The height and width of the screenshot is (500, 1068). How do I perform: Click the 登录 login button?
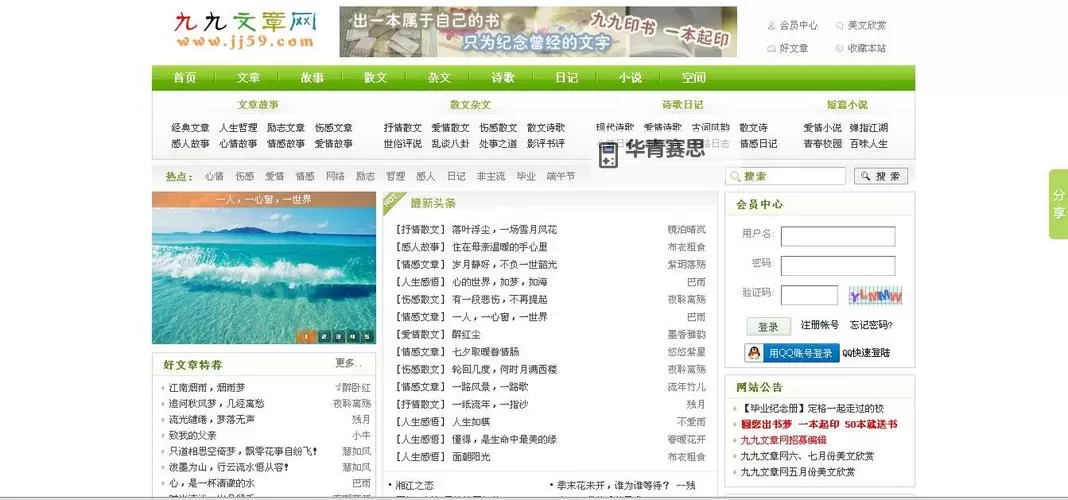click(767, 327)
